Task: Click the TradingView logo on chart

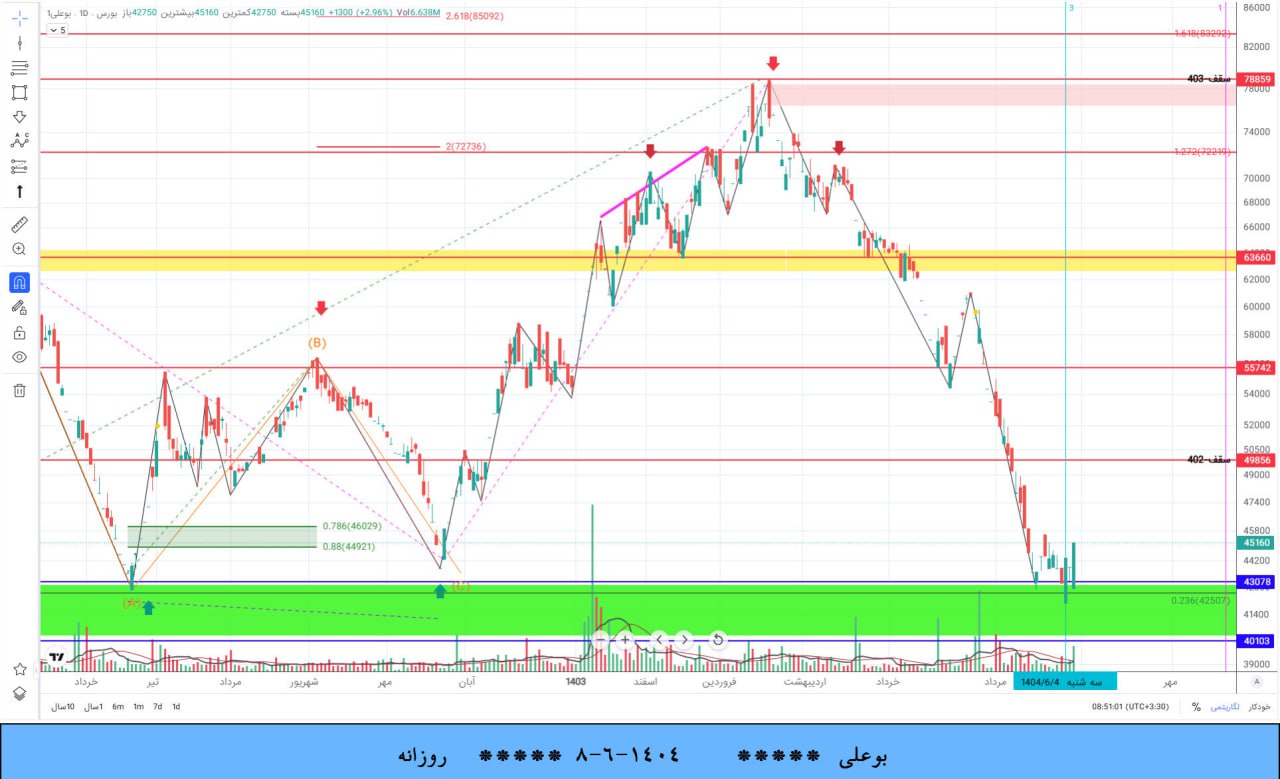Action: tap(57, 659)
